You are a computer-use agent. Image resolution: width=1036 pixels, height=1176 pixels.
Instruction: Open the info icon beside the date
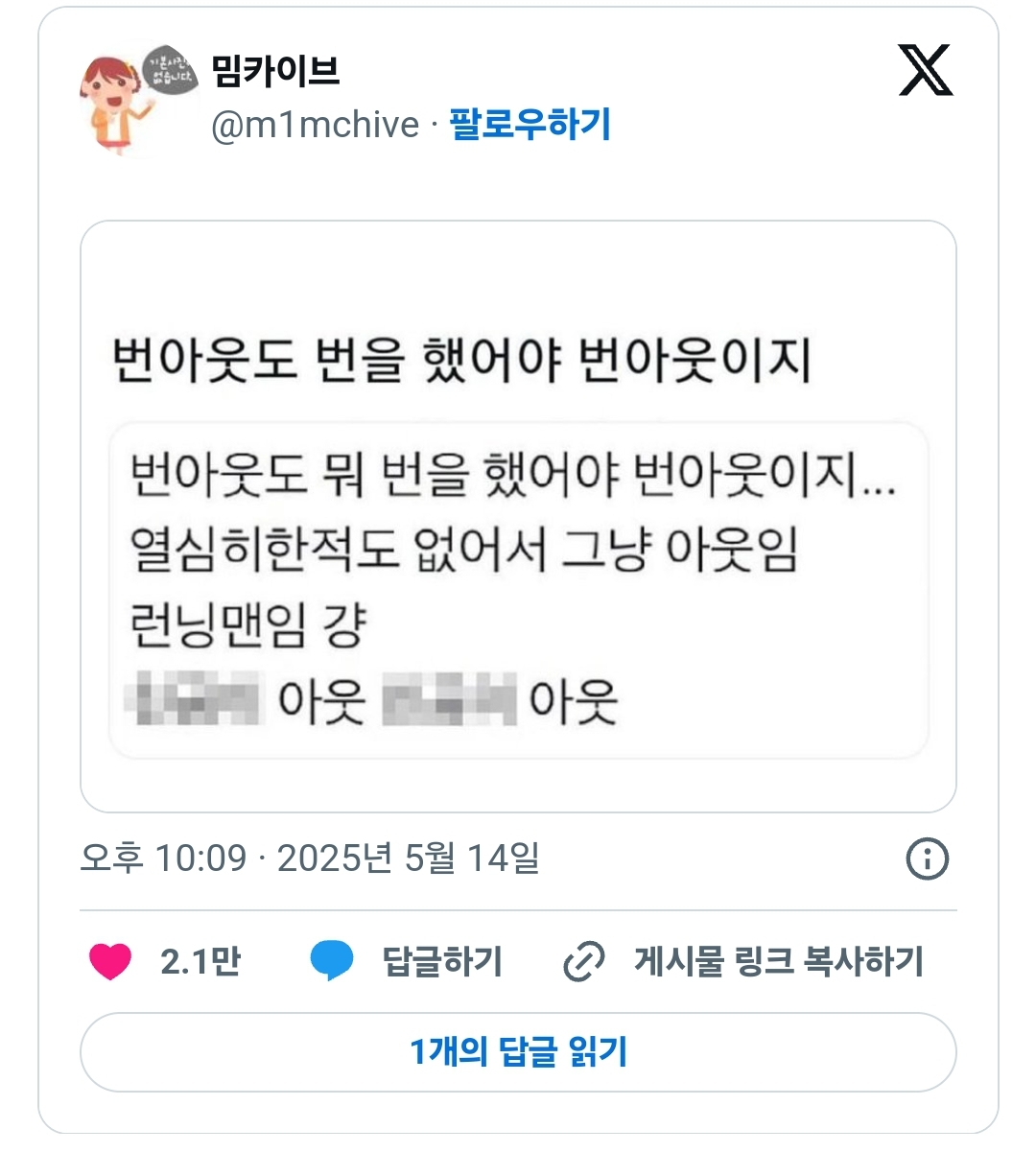(x=927, y=858)
